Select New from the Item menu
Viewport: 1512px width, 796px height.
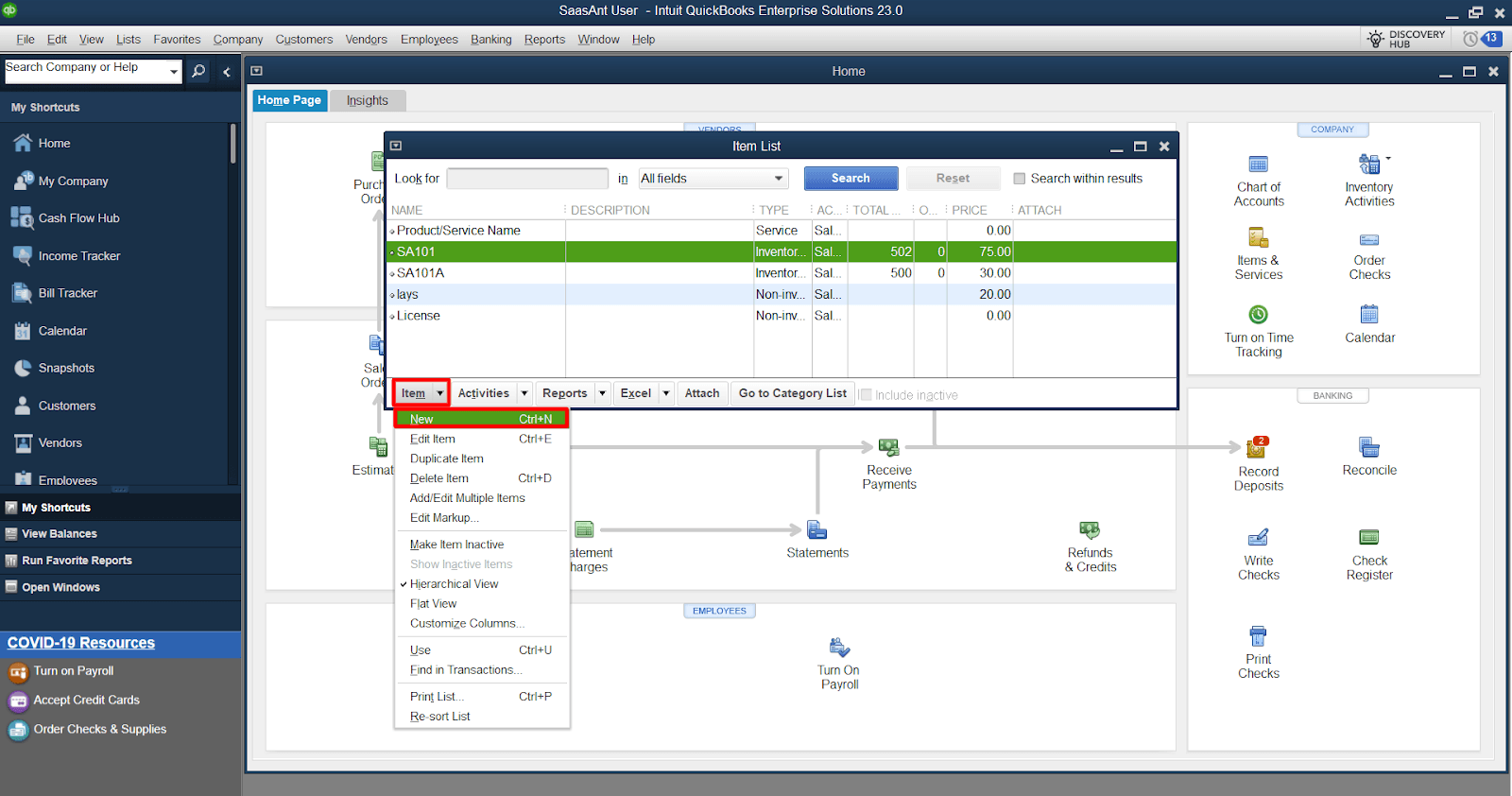[481, 419]
